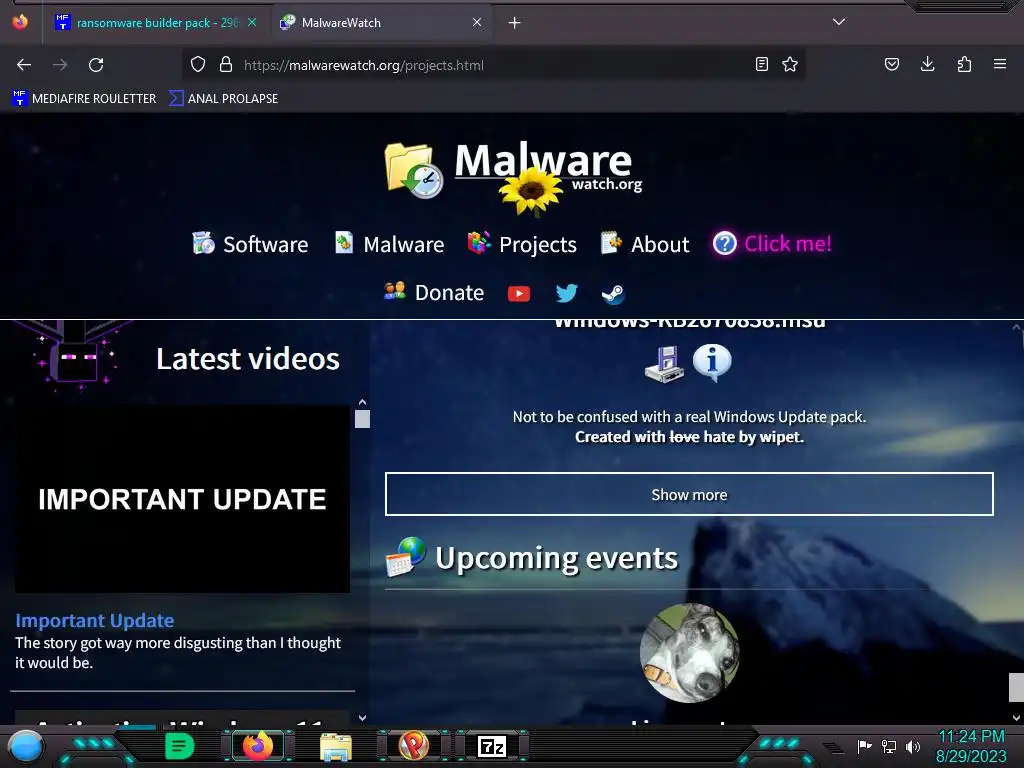
Task: Open the ANAL PROLAPSE bookmark
Action: (x=223, y=99)
